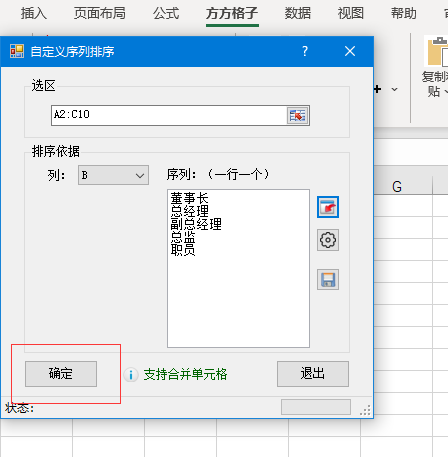Switch to the 数据 tab
Image resolution: width=448 pixels, height=457 pixels.
tap(298, 14)
